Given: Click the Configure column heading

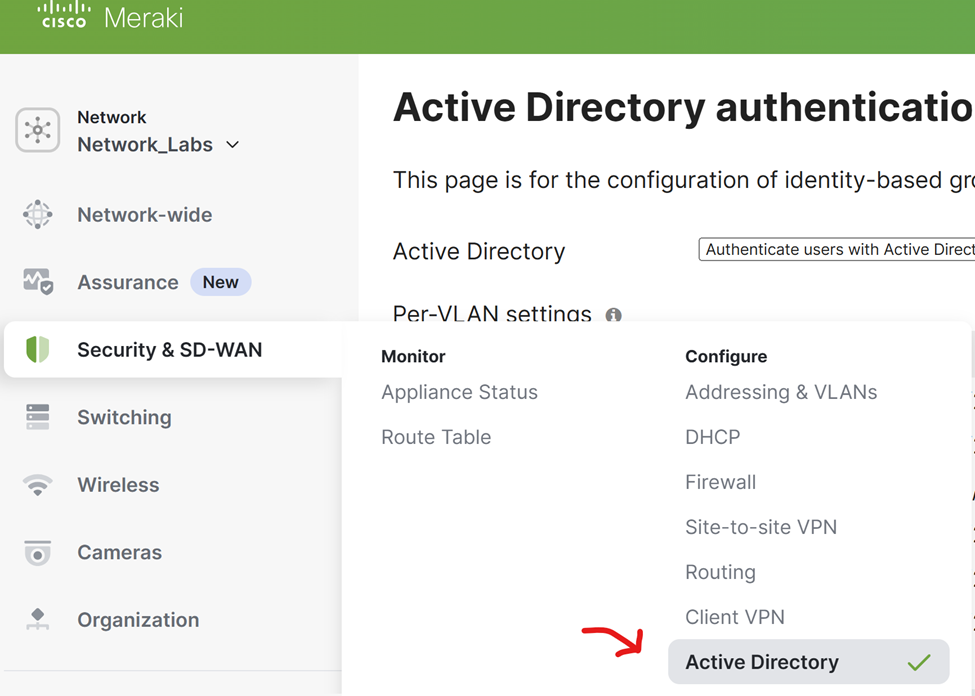Looking at the screenshot, I should pyautogui.click(x=726, y=356).
